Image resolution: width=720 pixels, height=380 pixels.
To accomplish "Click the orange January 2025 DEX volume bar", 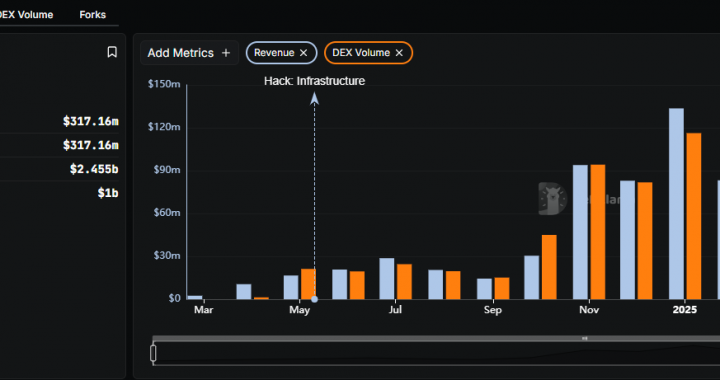I will pyautogui.click(x=694, y=216).
